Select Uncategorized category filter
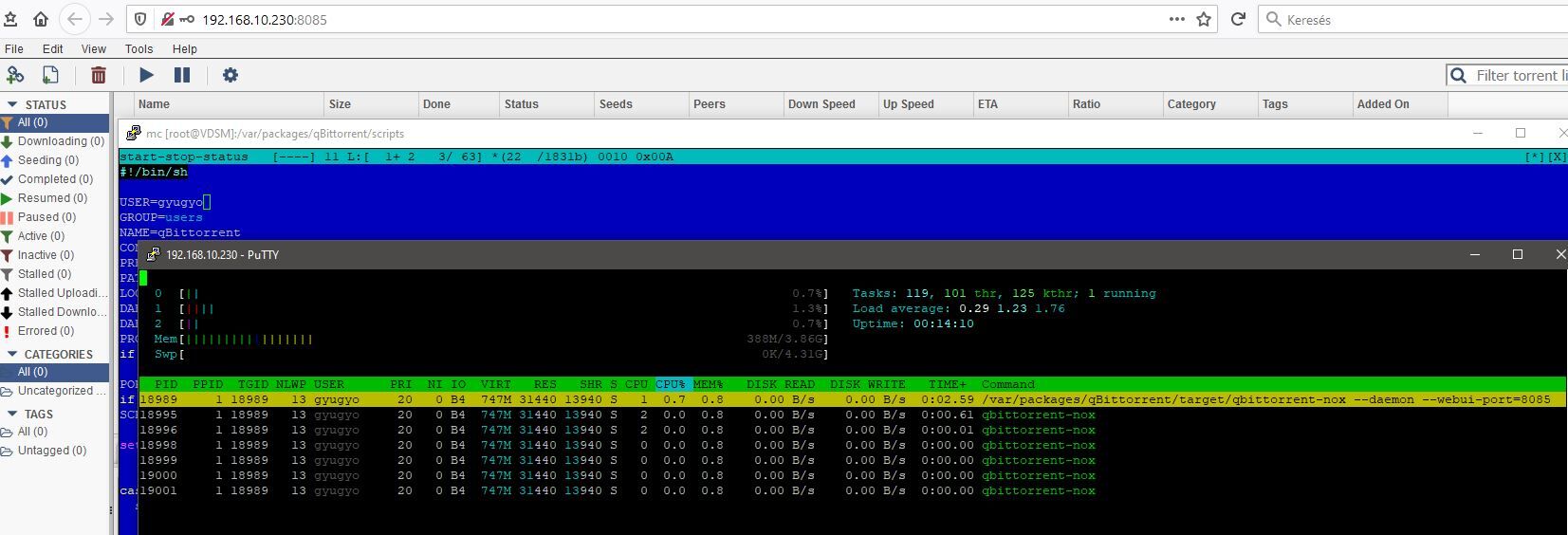This screenshot has width=1568, height=535. point(54,391)
